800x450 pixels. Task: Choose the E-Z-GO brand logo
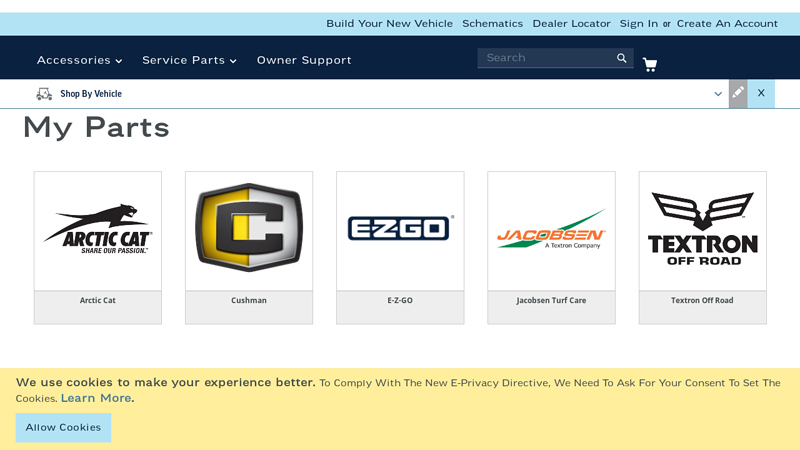click(x=400, y=229)
